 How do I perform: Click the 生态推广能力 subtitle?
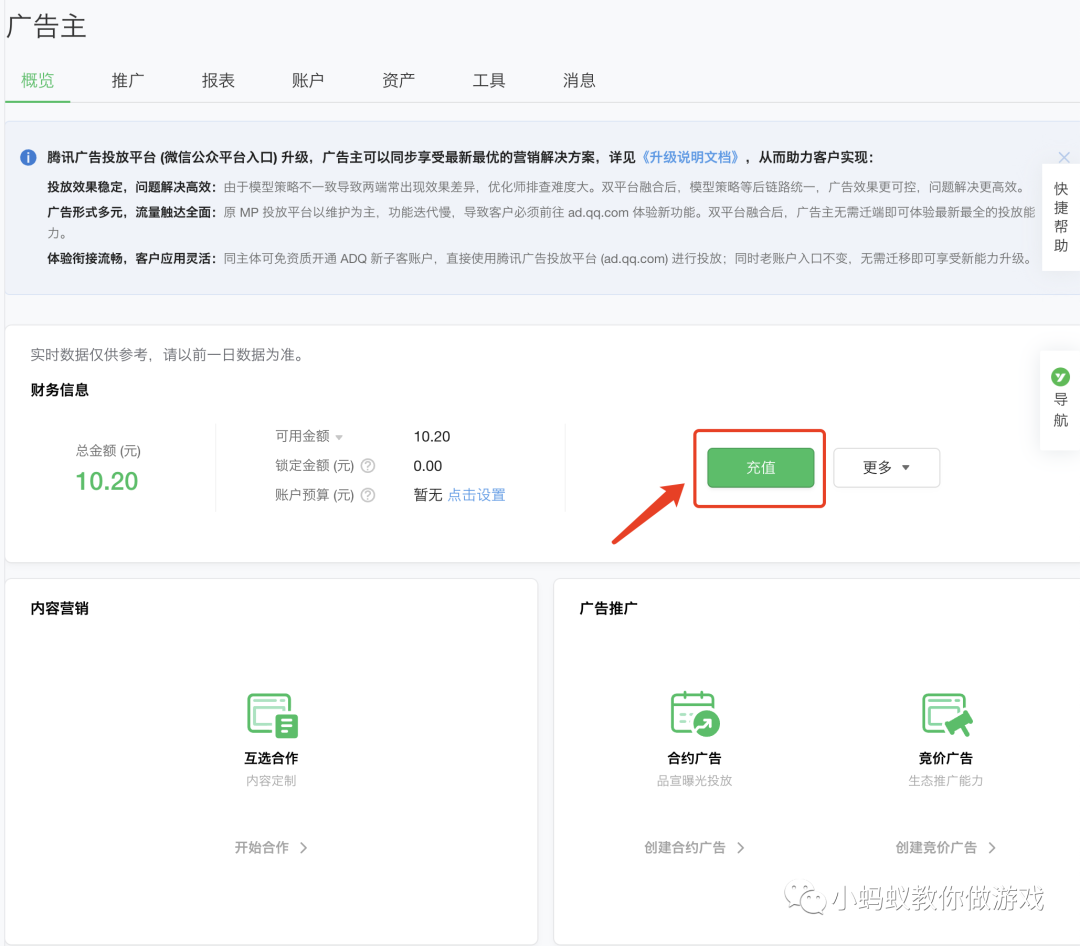coord(946,781)
